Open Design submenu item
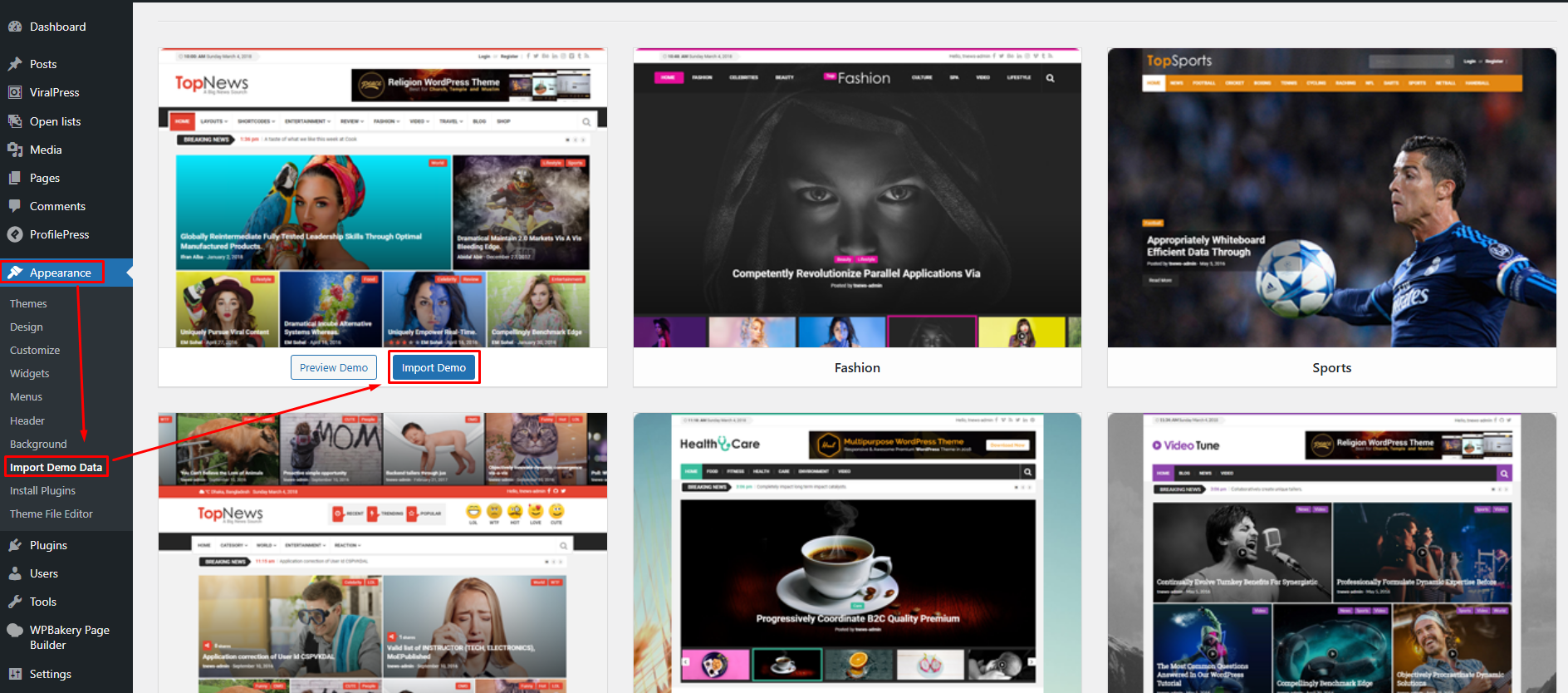 coord(27,327)
